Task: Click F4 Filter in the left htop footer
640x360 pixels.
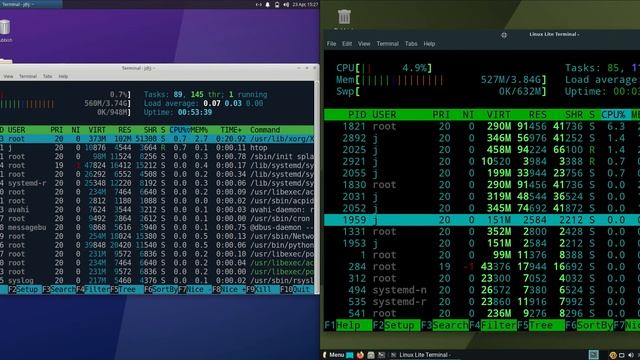Action: tap(93, 289)
